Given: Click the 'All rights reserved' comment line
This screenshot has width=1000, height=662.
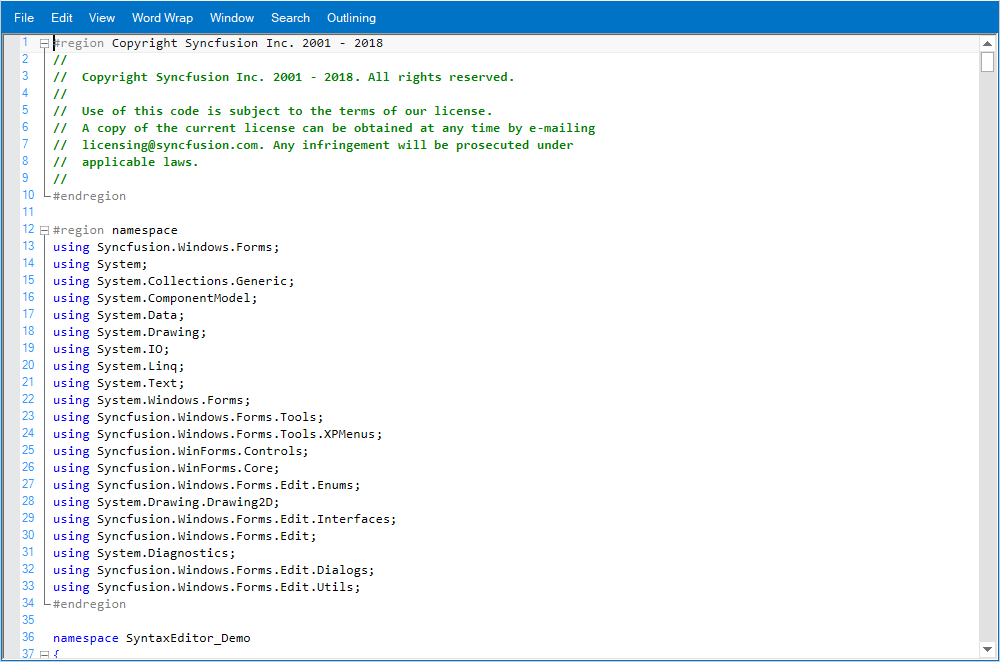Looking at the screenshot, I should [x=284, y=77].
